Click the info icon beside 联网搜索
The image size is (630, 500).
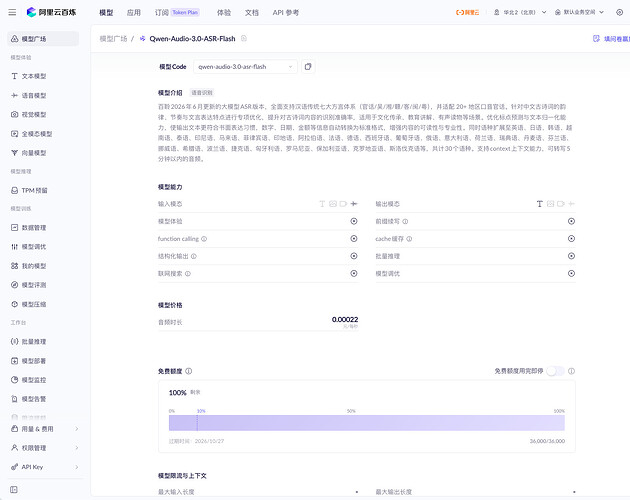(x=188, y=274)
